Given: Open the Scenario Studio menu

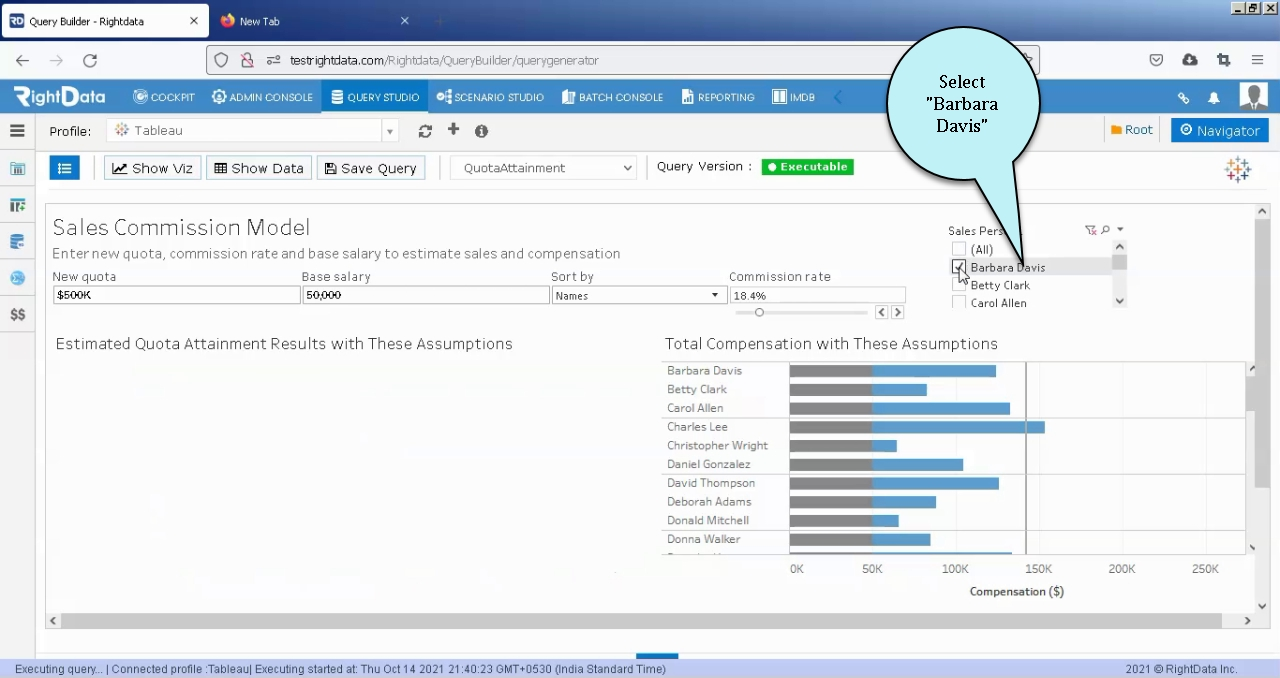Looking at the screenshot, I should 490,97.
